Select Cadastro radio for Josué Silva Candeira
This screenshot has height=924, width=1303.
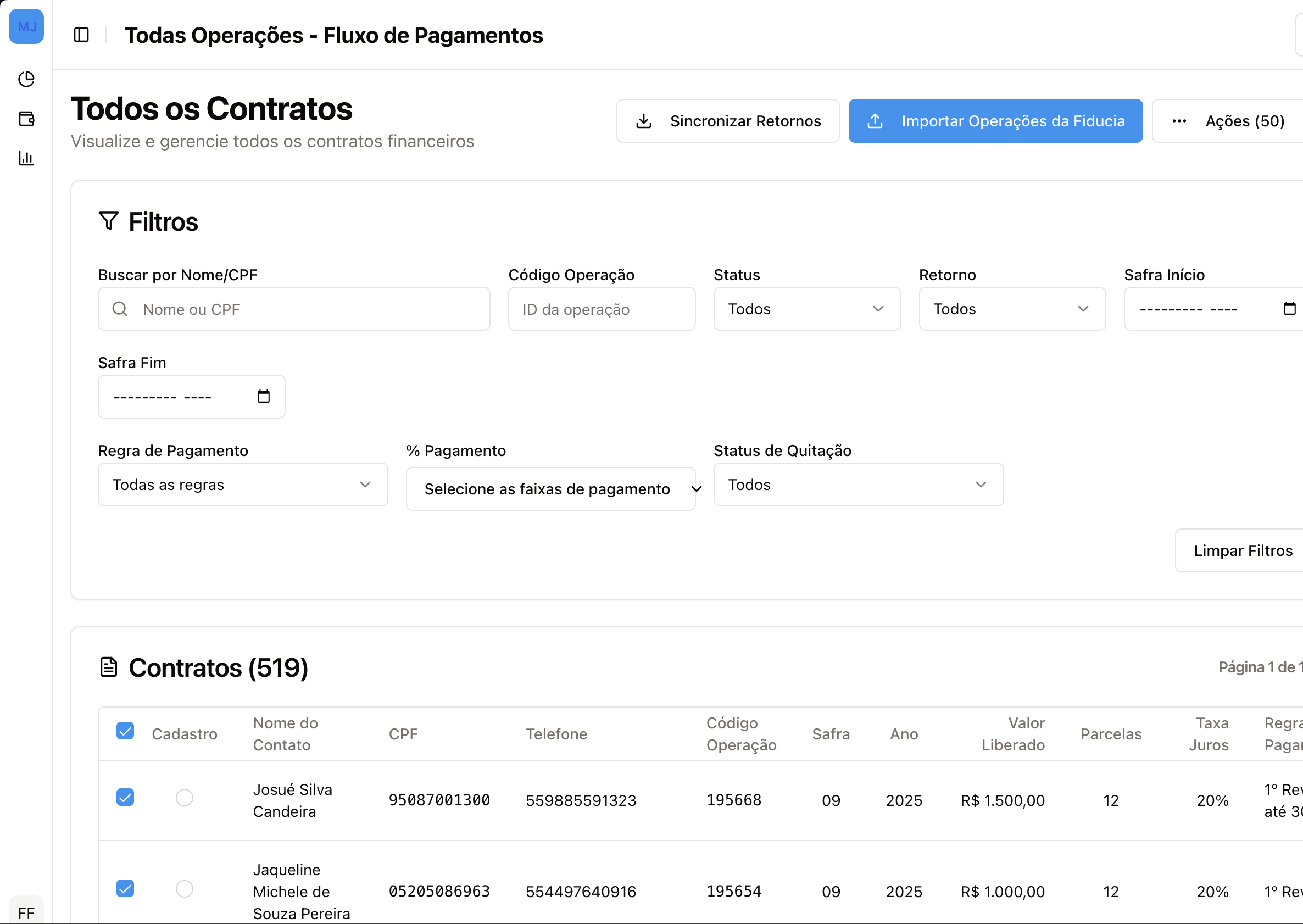[185, 798]
